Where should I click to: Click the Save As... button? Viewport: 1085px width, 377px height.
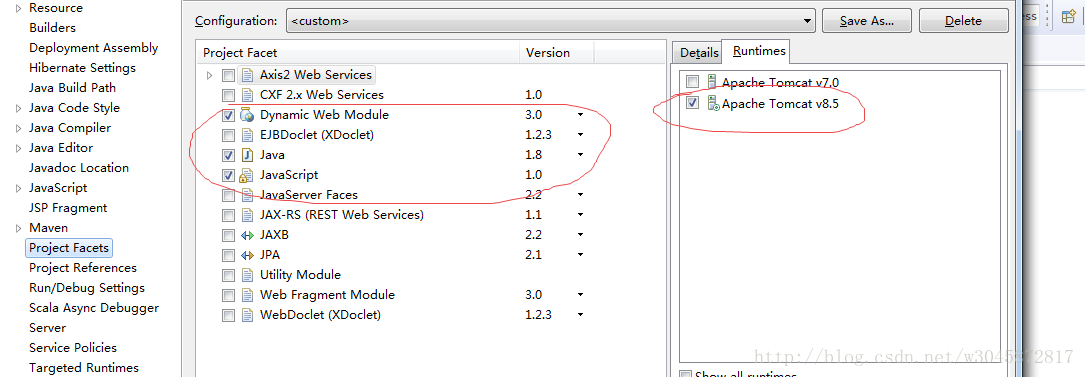click(x=867, y=21)
